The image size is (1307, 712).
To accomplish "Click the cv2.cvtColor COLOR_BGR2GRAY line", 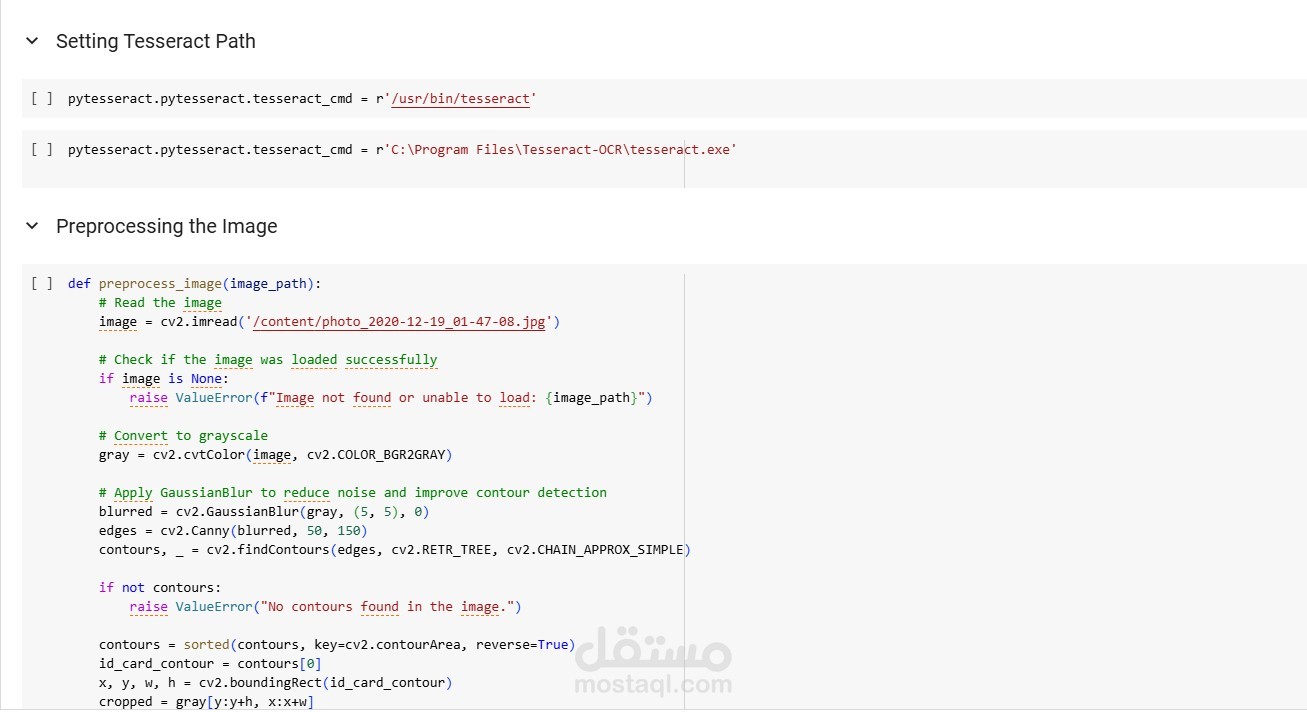I will coord(276,454).
